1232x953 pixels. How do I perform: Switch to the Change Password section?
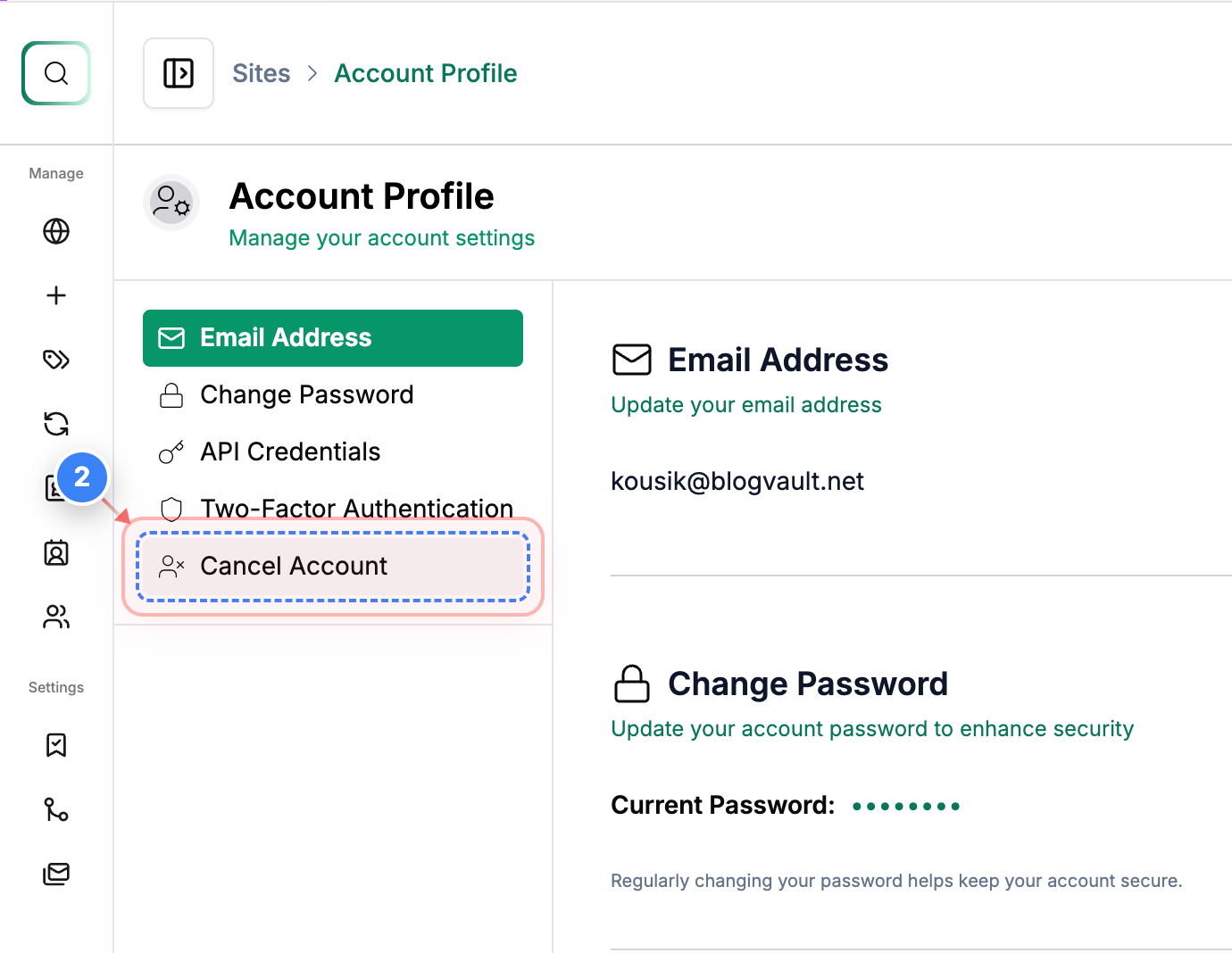coord(306,394)
